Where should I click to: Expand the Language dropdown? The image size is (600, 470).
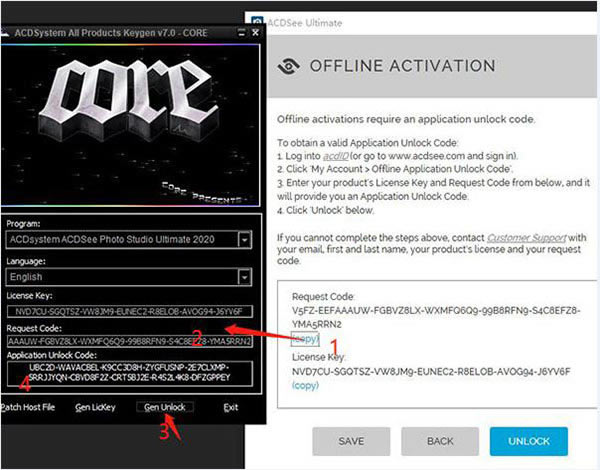pos(245,276)
